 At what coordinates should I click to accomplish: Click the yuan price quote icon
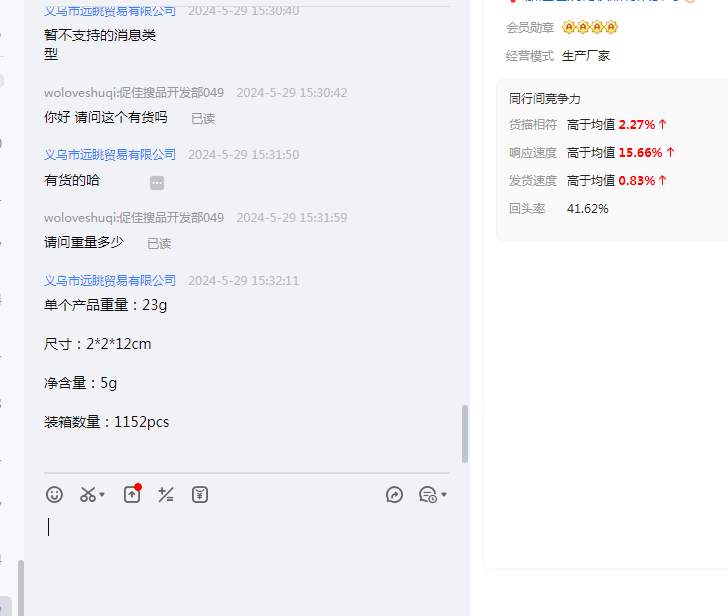click(200, 495)
